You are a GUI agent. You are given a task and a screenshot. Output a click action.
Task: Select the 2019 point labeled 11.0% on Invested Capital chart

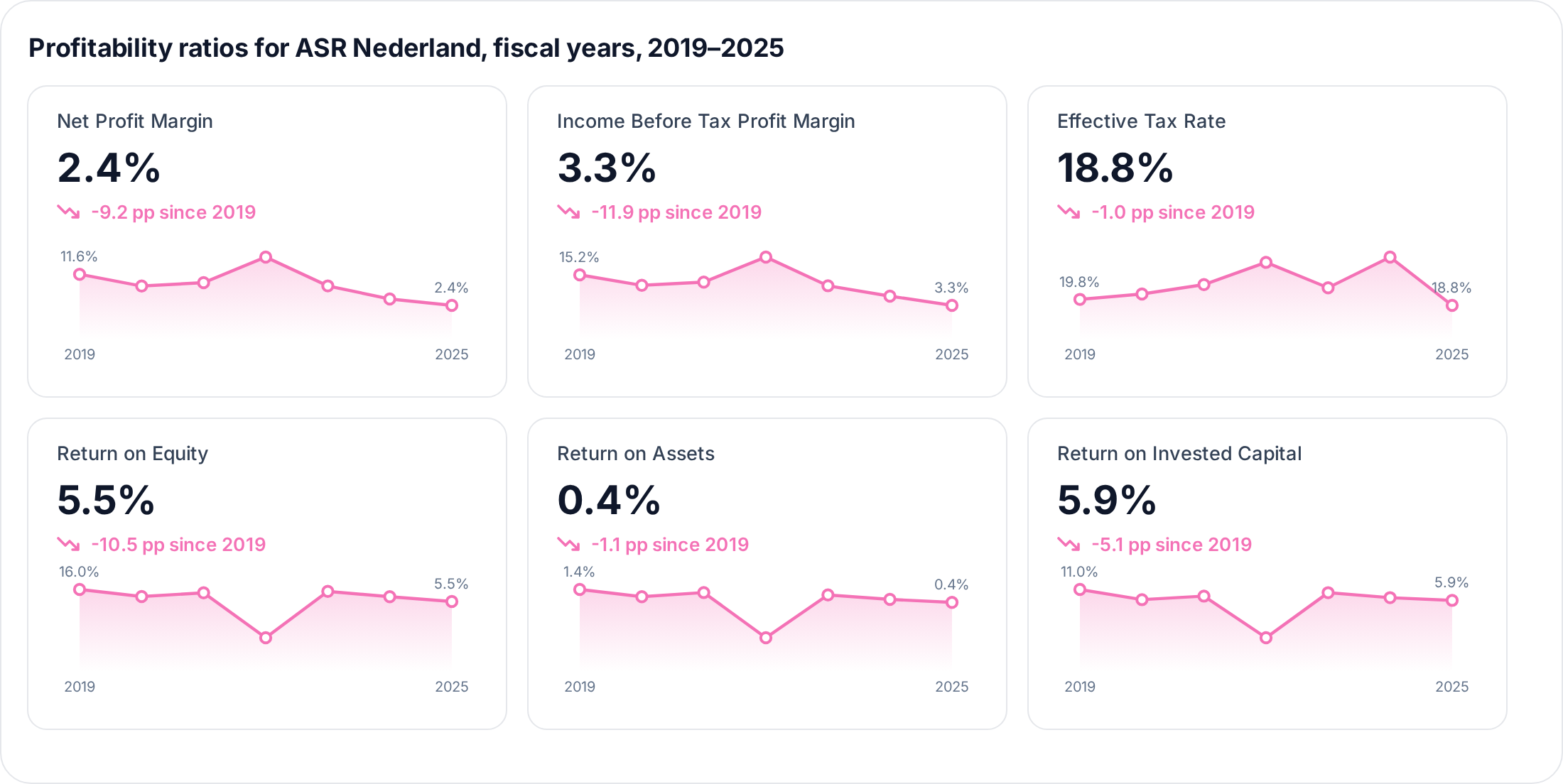(x=1080, y=589)
